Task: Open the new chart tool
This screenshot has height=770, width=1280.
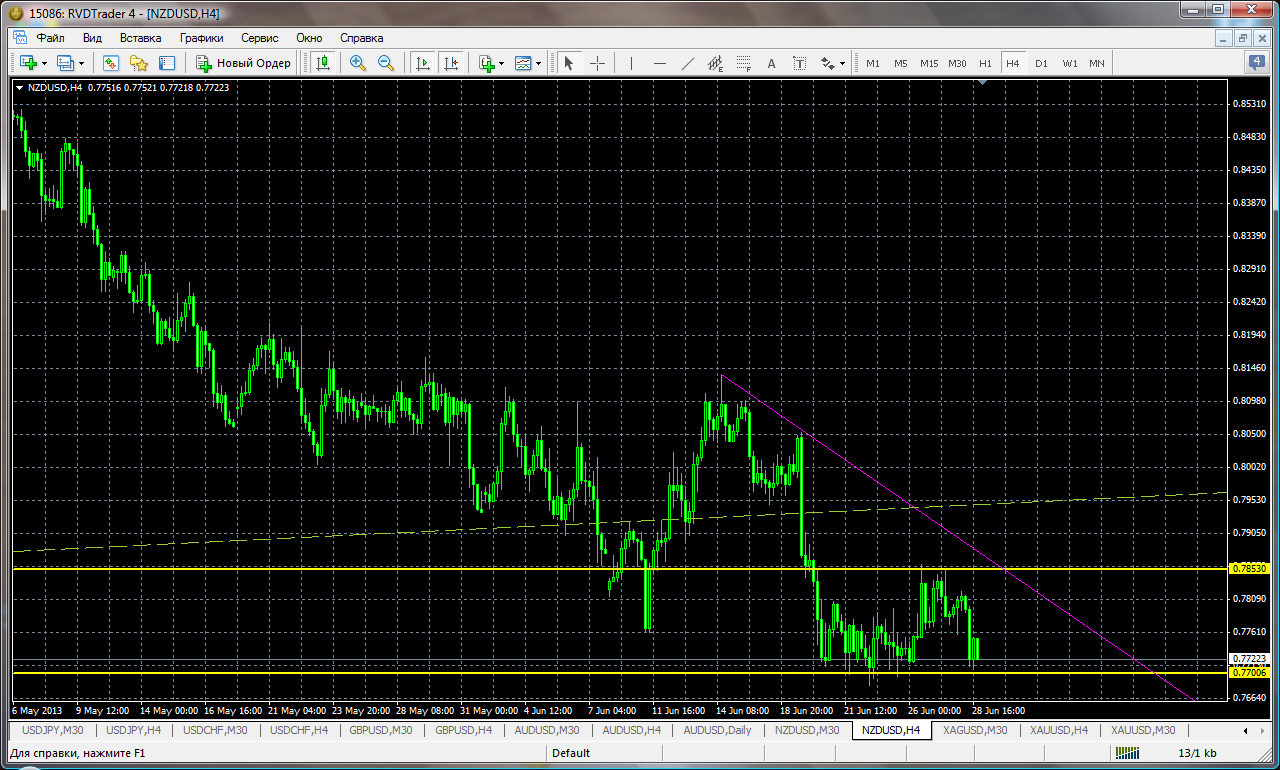Action: tap(28, 63)
